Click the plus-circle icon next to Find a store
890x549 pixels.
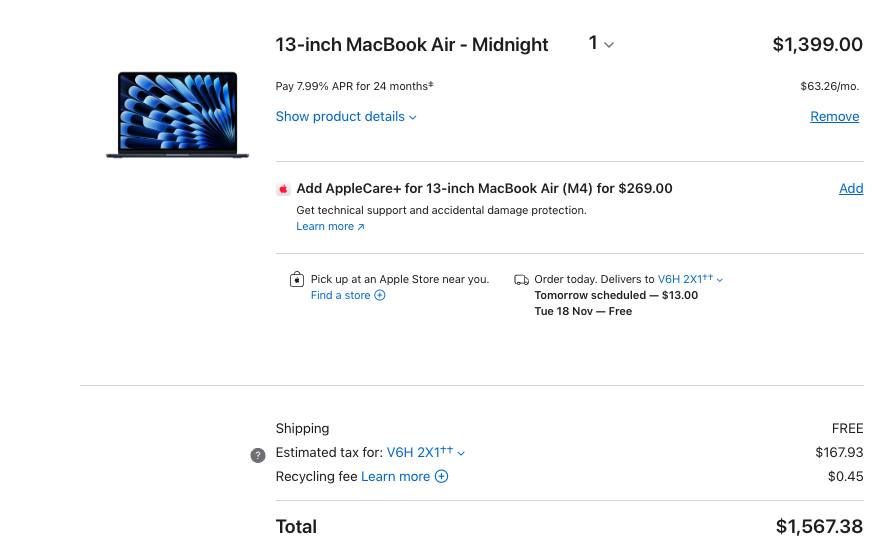pyautogui.click(x=380, y=296)
